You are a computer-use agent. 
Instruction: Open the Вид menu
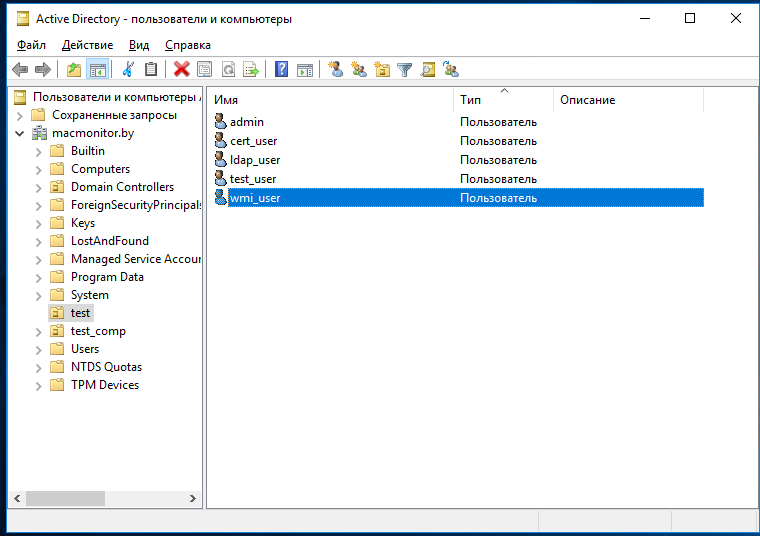139,45
